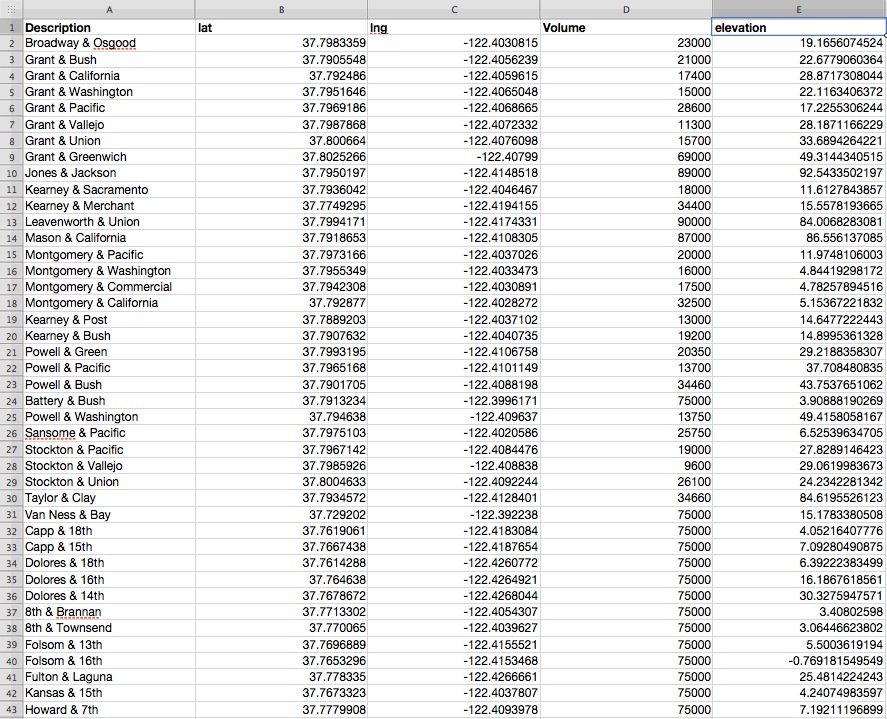This screenshot has width=887, height=719.
Task: Click the 'elevation' header cell
Action: 799,27
